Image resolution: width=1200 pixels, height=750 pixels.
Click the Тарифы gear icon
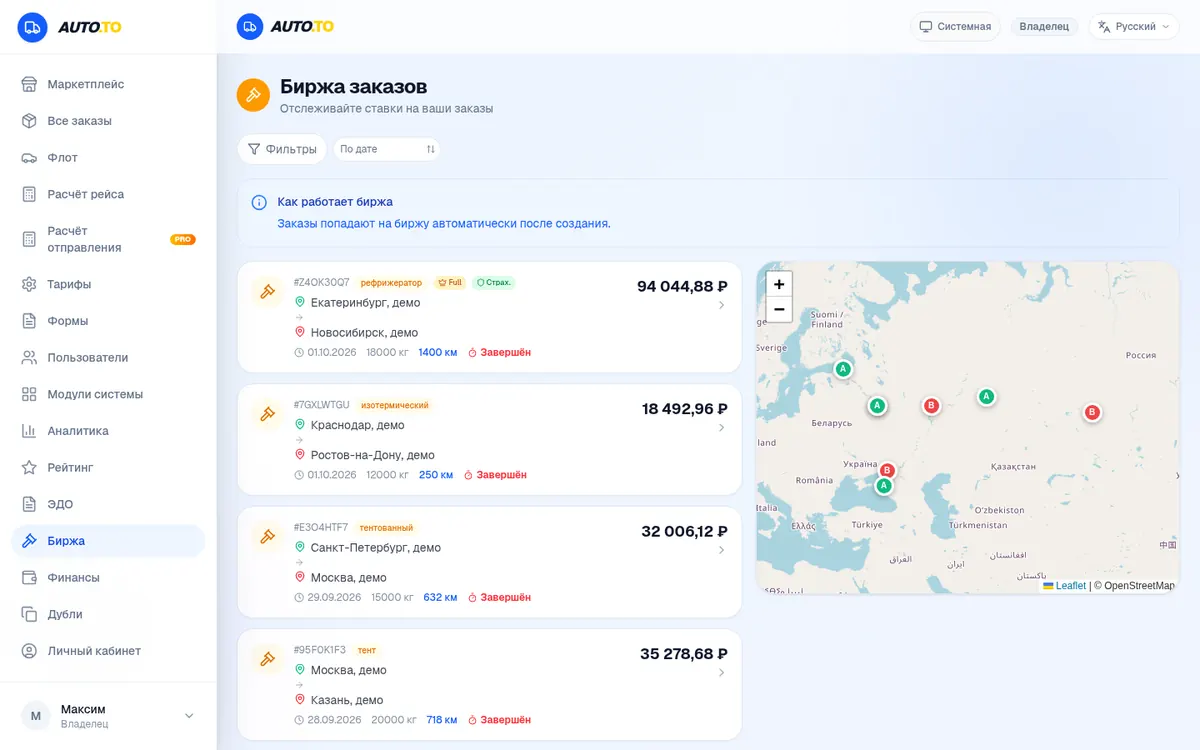29,284
